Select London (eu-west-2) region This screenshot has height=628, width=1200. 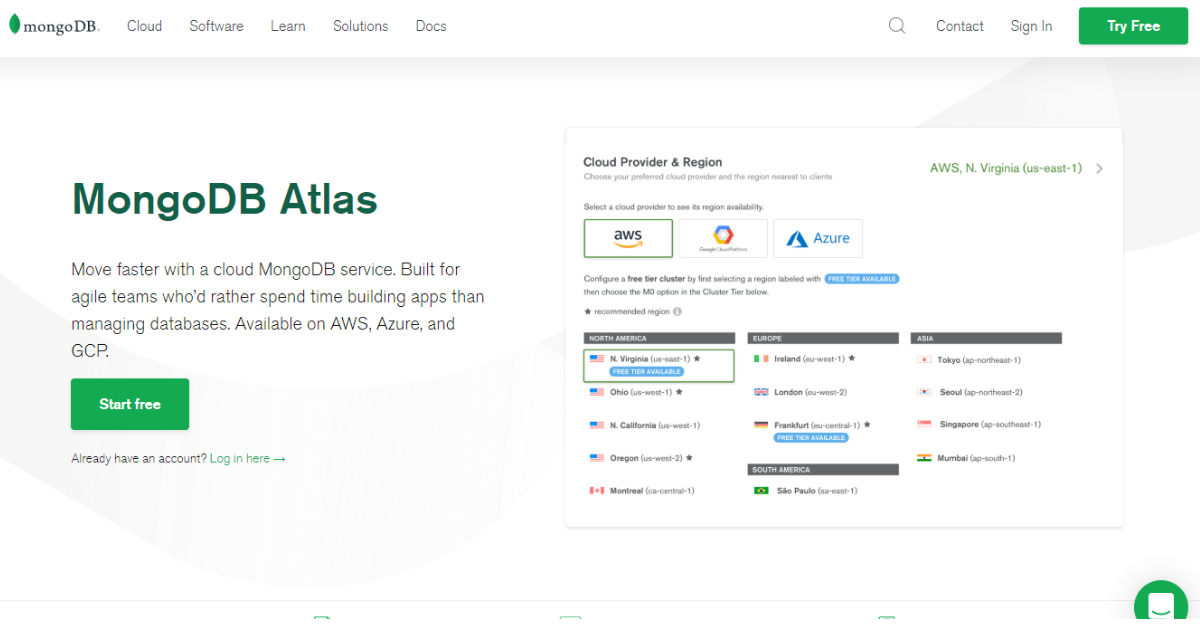coord(810,392)
